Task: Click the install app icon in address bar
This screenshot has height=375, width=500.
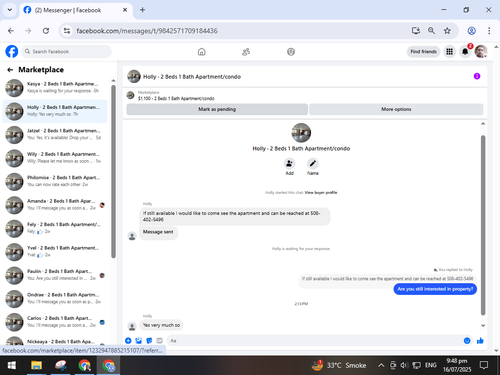Action: [x=416, y=31]
